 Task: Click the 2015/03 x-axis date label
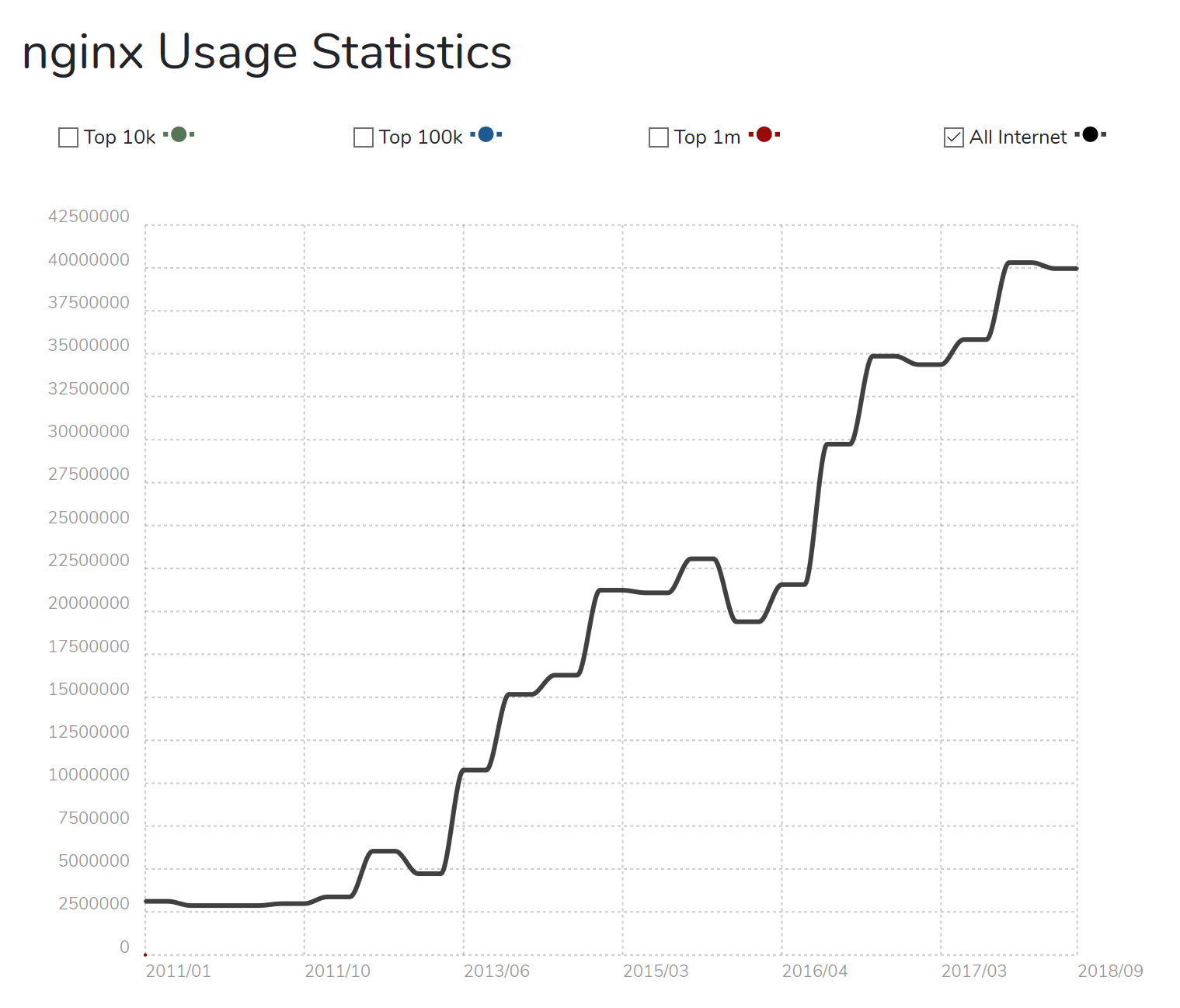pyautogui.click(x=656, y=972)
